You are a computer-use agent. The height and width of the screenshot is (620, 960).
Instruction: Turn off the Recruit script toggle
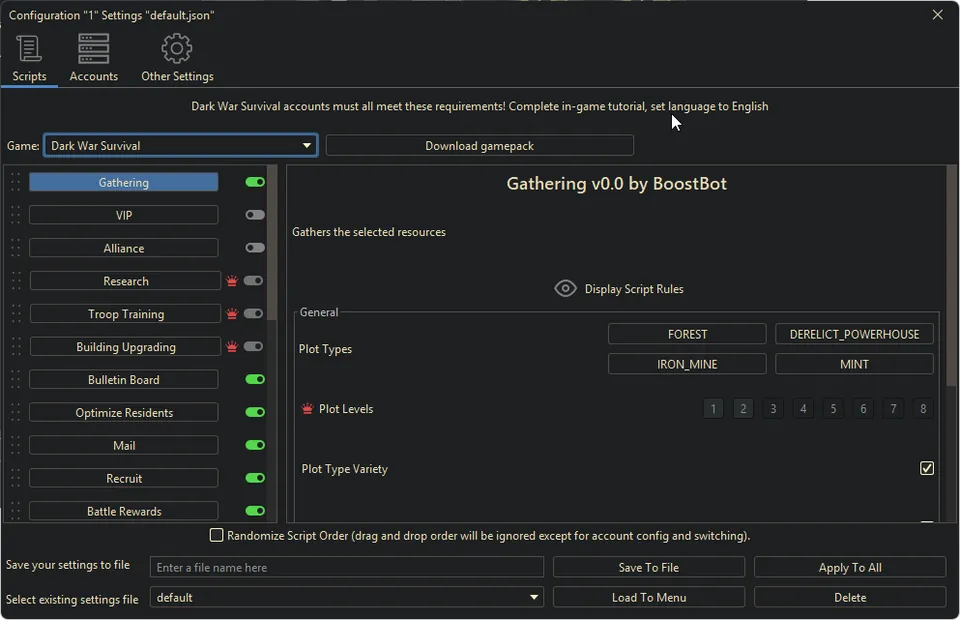pyautogui.click(x=255, y=478)
